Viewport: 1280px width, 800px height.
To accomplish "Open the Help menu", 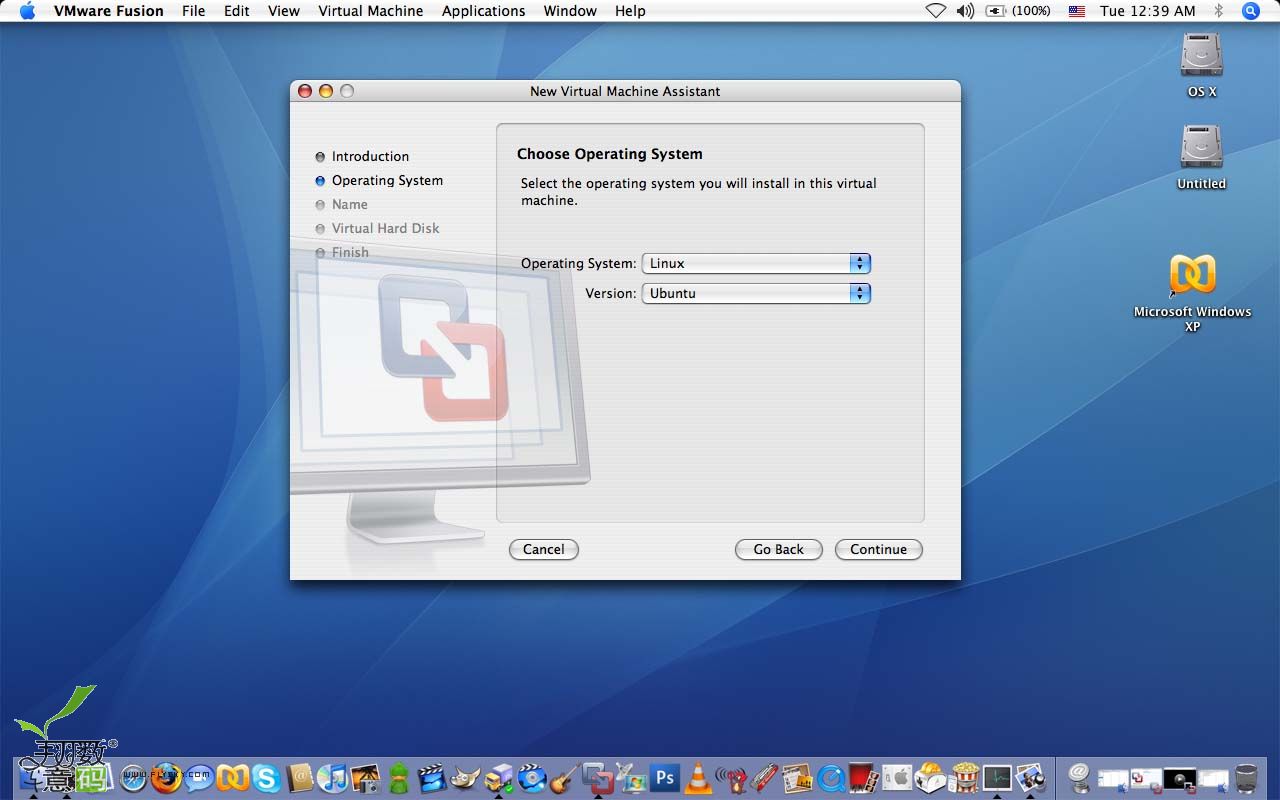I will (630, 11).
